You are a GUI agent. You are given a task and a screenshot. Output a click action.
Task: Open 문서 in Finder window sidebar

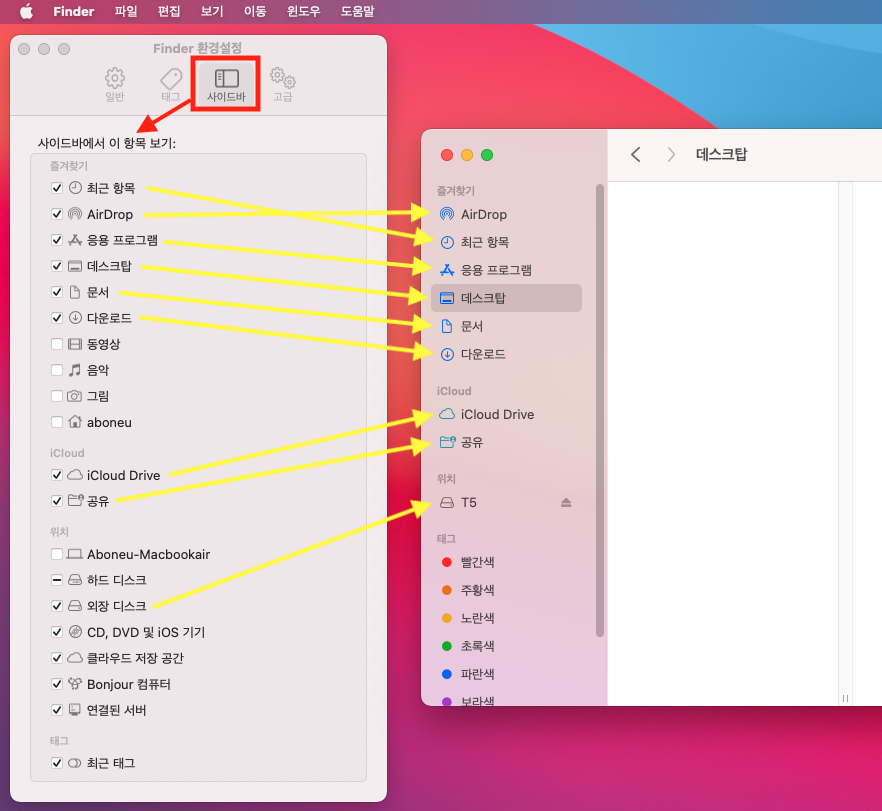coord(506,326)
